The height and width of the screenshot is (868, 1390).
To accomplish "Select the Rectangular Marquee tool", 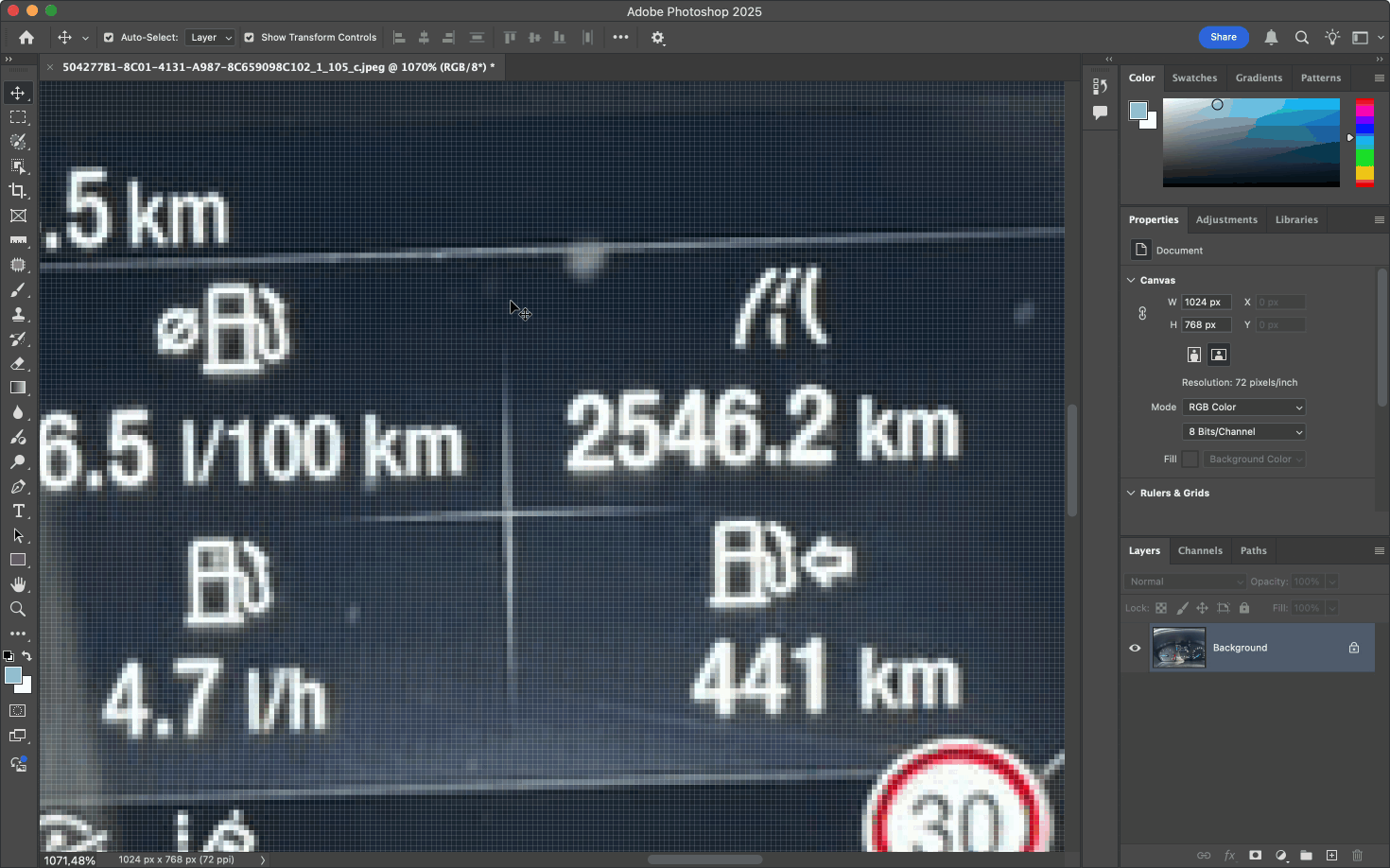I will point(18,117).
